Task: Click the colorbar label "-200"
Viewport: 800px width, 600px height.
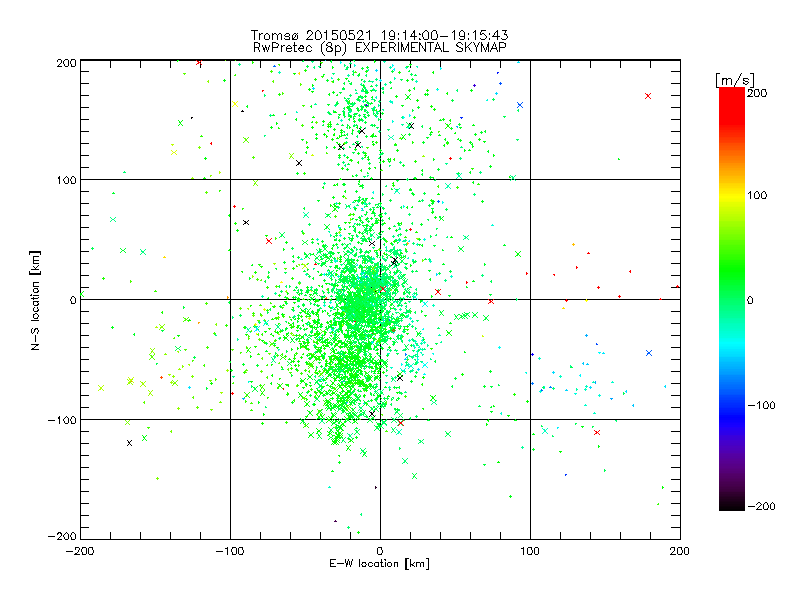Action: click(761, 506)
